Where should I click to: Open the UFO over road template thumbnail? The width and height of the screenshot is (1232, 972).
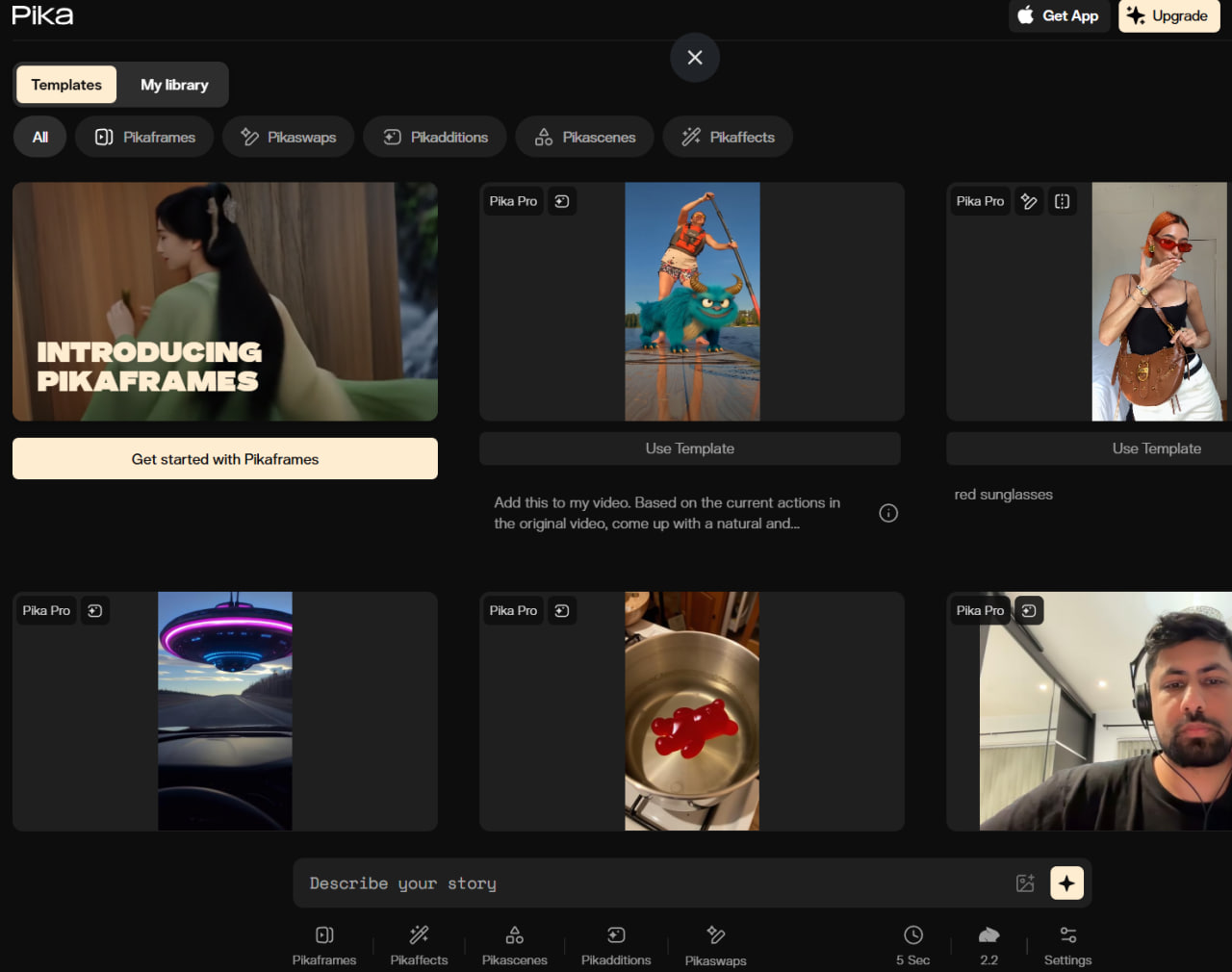click(x=225, y=711)
